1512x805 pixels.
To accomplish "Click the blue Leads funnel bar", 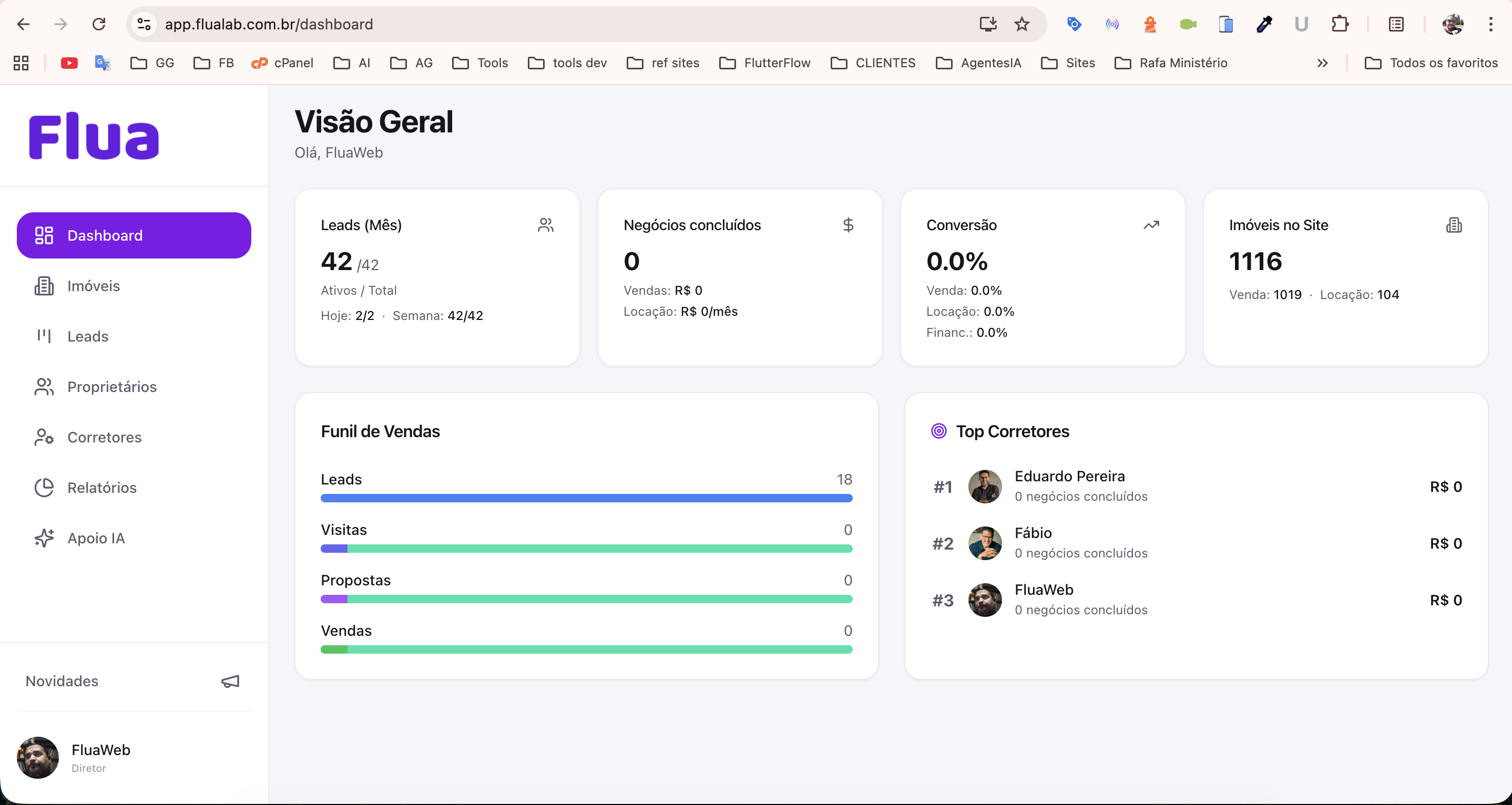I will (586, 498).
